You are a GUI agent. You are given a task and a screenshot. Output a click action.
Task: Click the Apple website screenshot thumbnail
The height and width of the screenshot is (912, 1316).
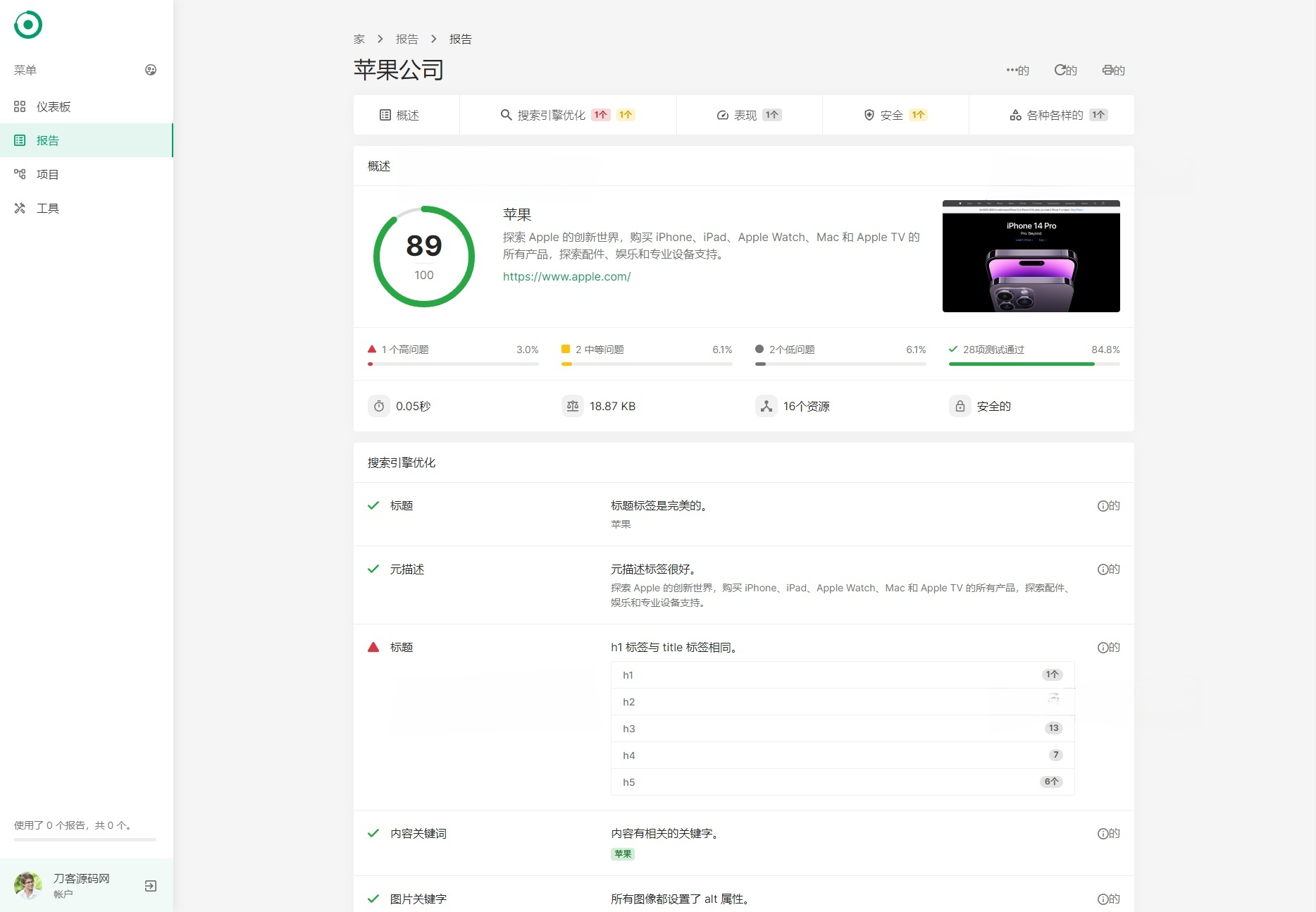[x=1031, y=256]
